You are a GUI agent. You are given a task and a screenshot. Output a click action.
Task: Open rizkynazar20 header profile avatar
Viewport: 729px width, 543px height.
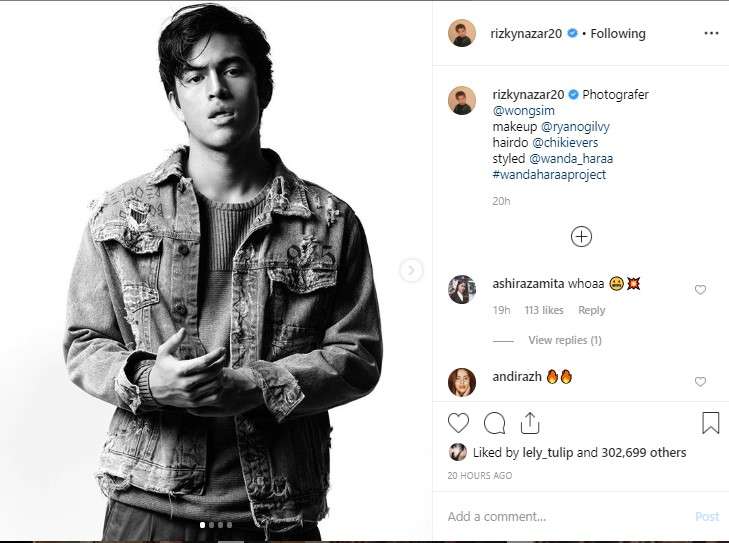[x=462, y=33]
